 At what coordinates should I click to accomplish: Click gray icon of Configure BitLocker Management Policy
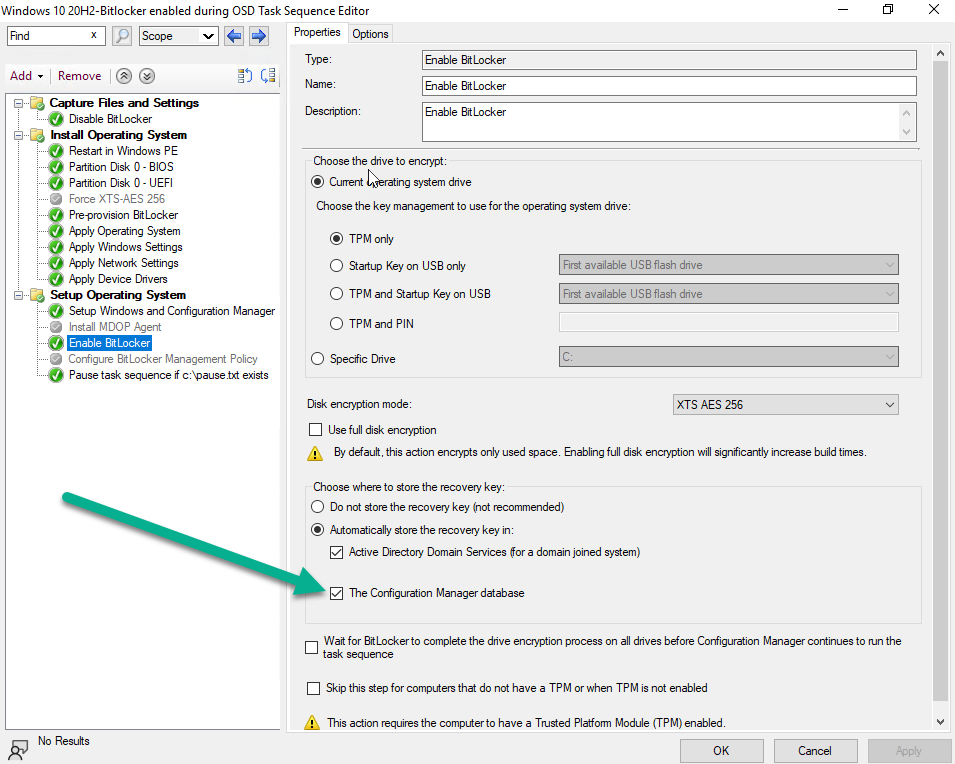click(x=56, y=359)
